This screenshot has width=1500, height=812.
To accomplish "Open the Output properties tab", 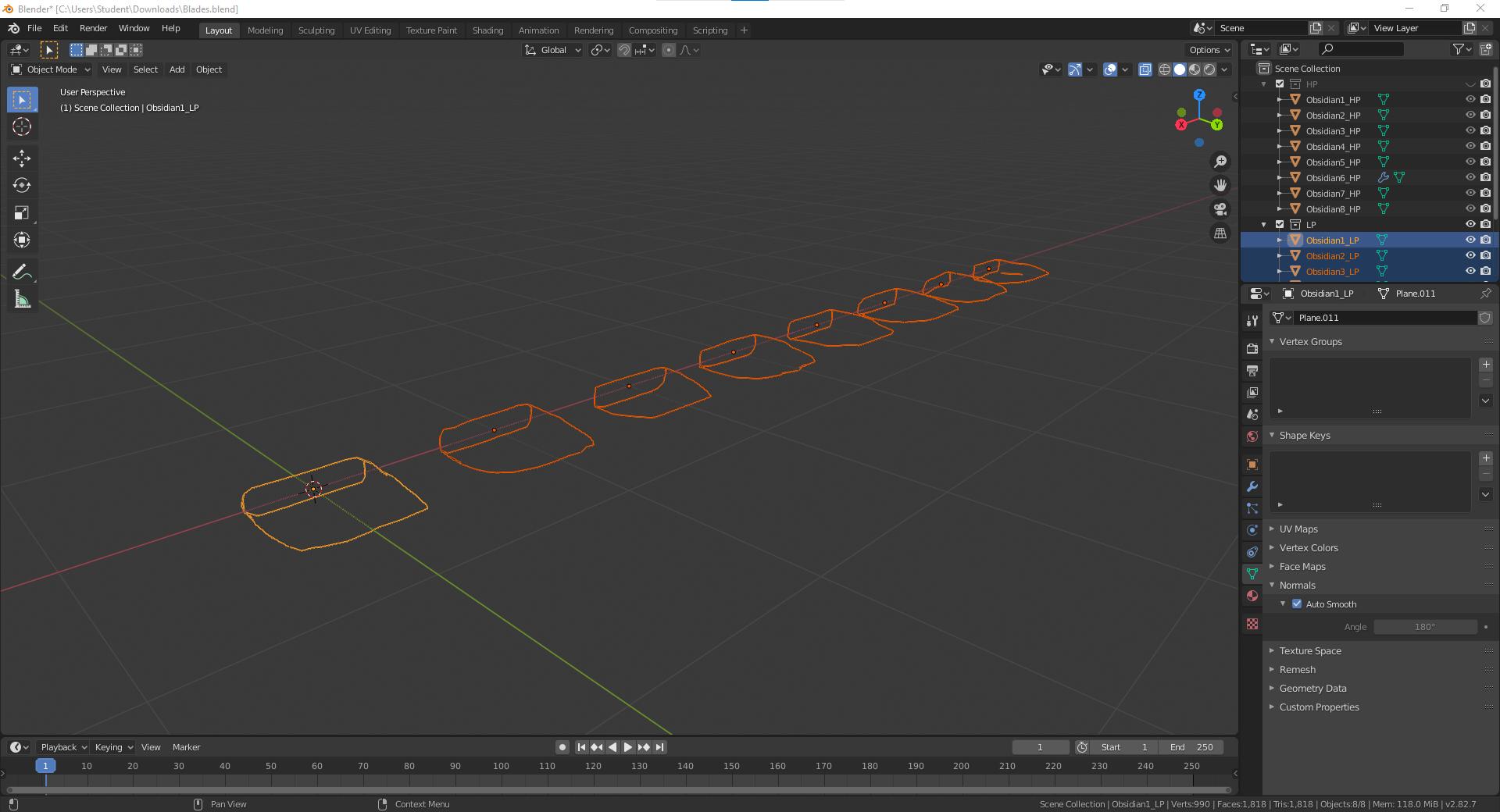I will coord(1252,370).
